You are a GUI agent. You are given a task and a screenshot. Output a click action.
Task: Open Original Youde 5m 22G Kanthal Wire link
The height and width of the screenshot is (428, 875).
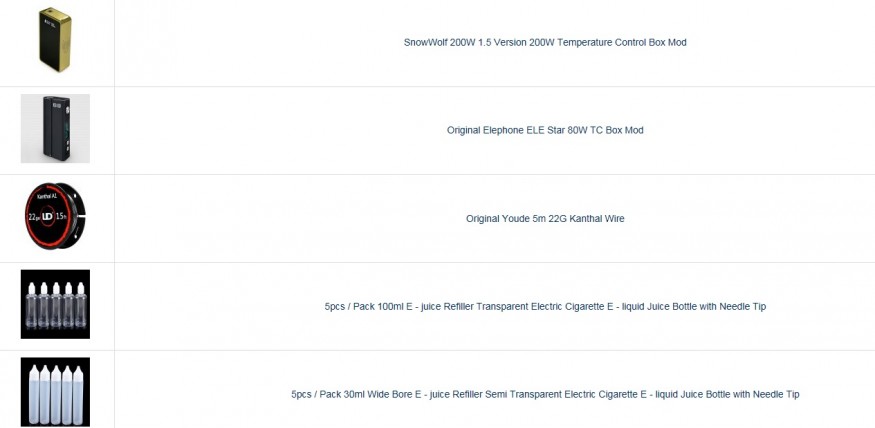[x=545, y=218]
